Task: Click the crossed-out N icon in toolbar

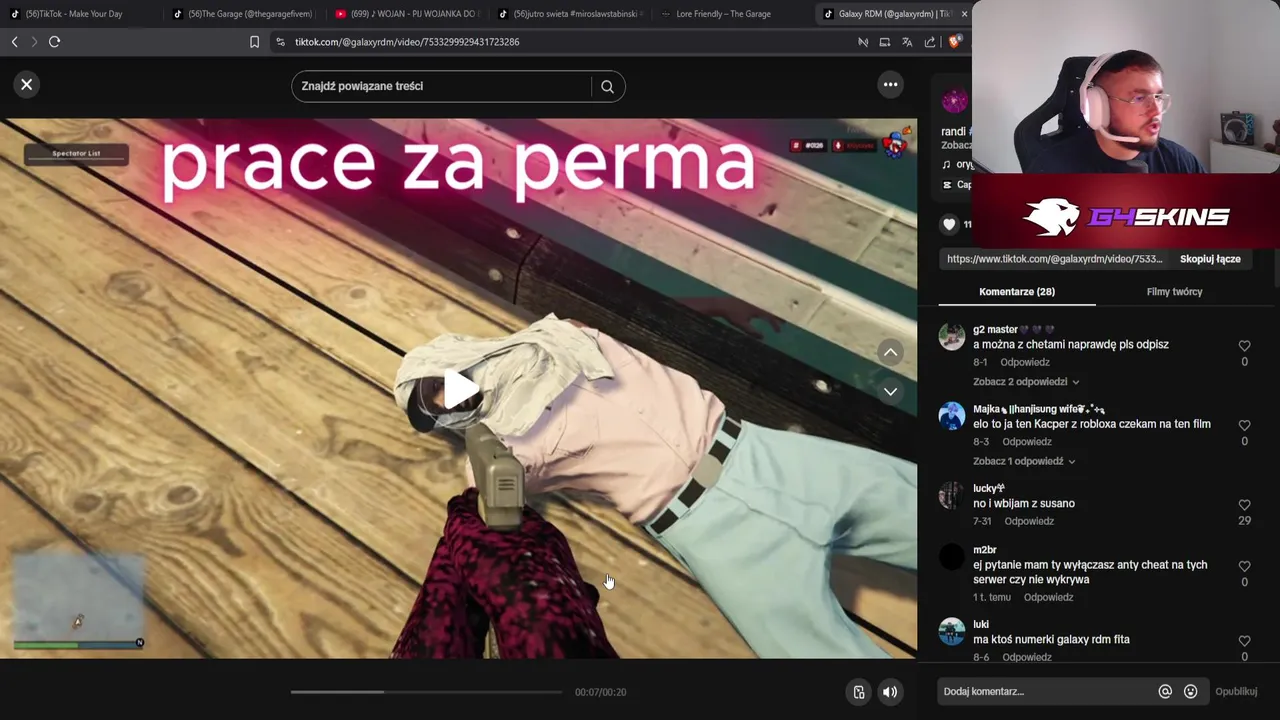Action: [863, 42]
